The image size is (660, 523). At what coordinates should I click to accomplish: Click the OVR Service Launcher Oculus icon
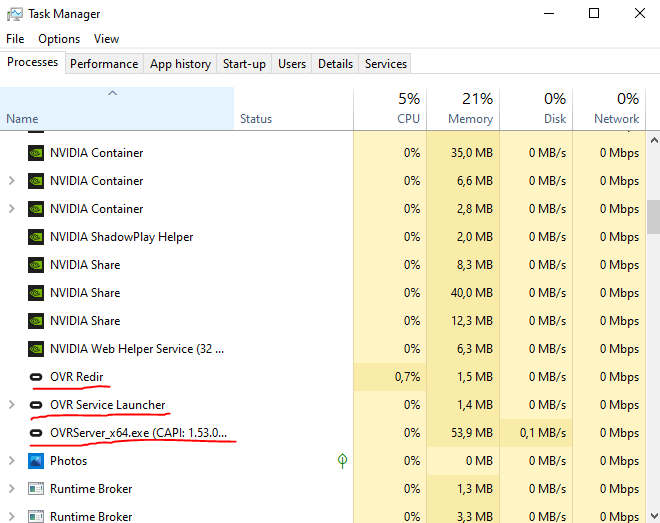click(x=36, y=405)
